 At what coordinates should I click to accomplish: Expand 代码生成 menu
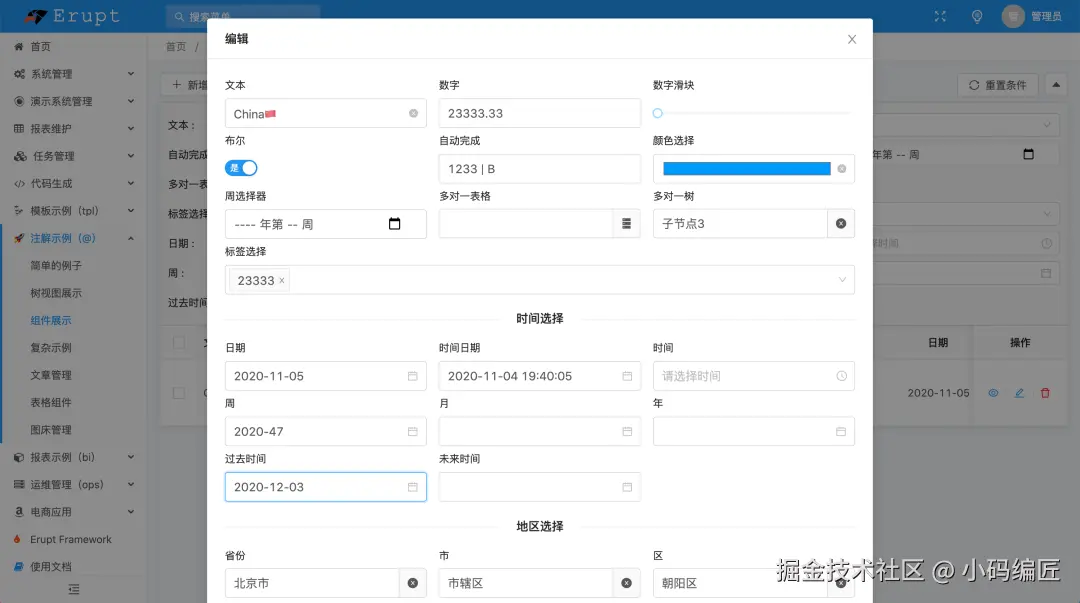click(x=74, y=183)
